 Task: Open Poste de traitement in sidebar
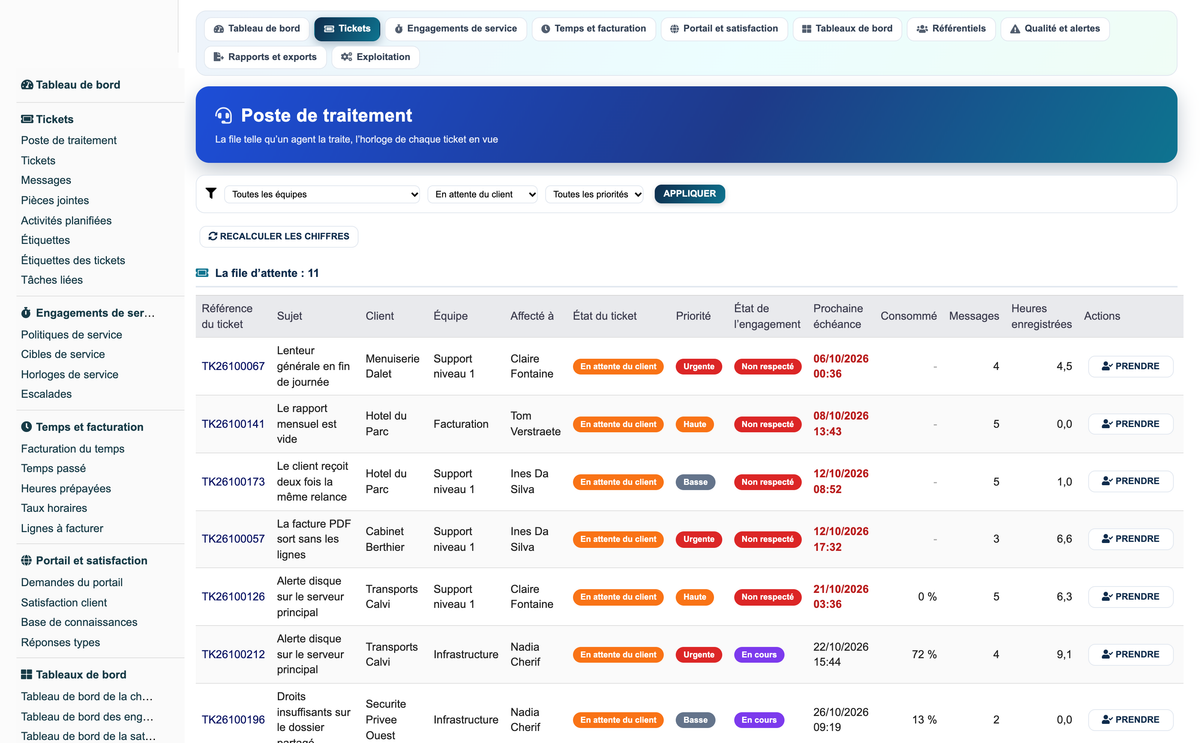point(69,141)
